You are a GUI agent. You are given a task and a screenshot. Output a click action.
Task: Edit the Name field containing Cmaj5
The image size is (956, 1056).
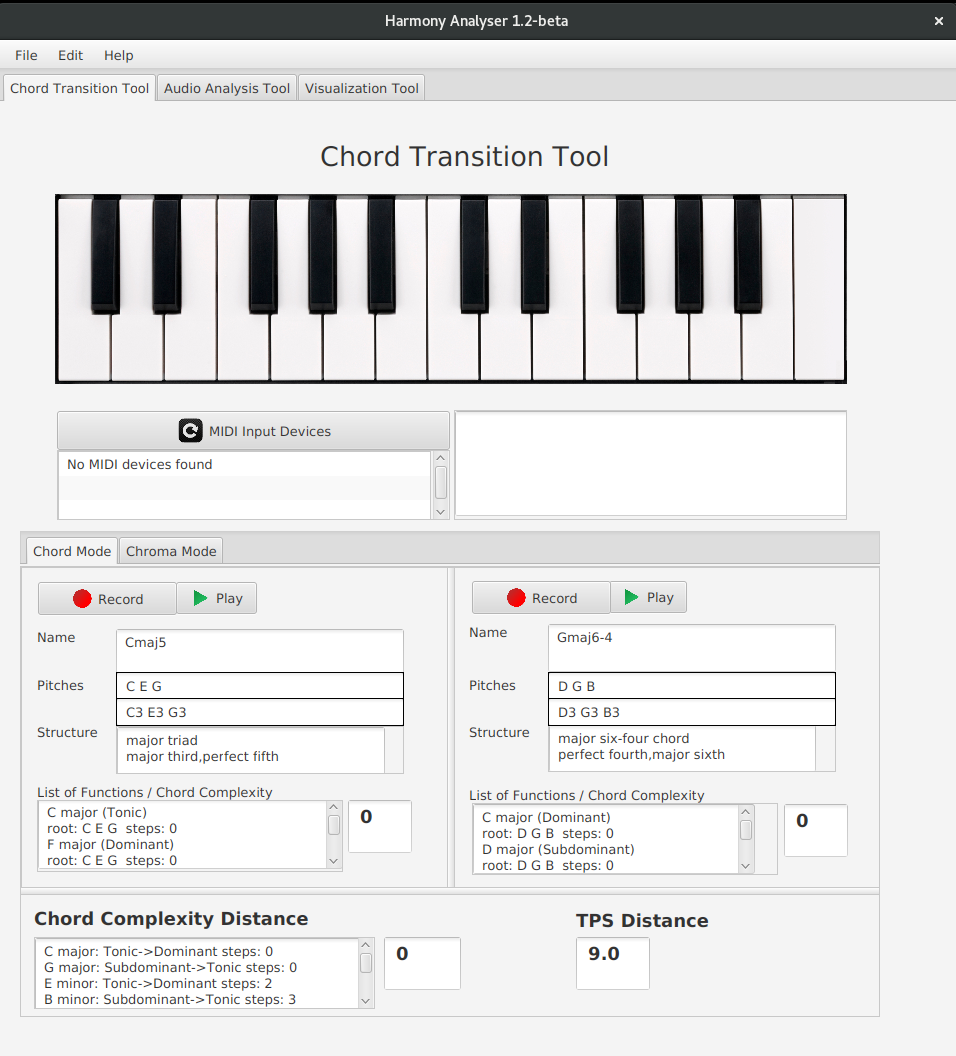click(260, 650)
